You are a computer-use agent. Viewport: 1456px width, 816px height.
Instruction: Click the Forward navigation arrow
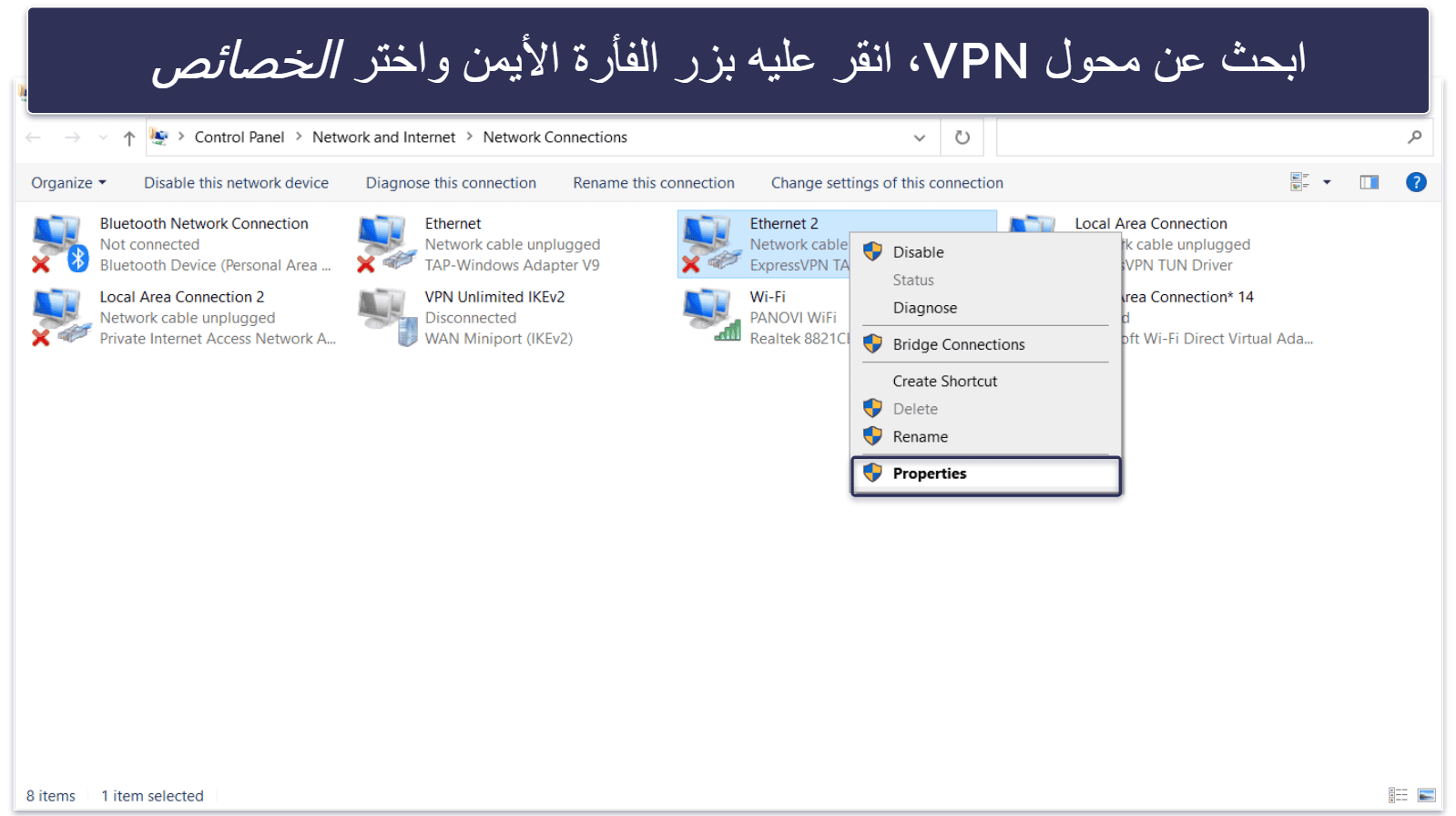point(72,138)
